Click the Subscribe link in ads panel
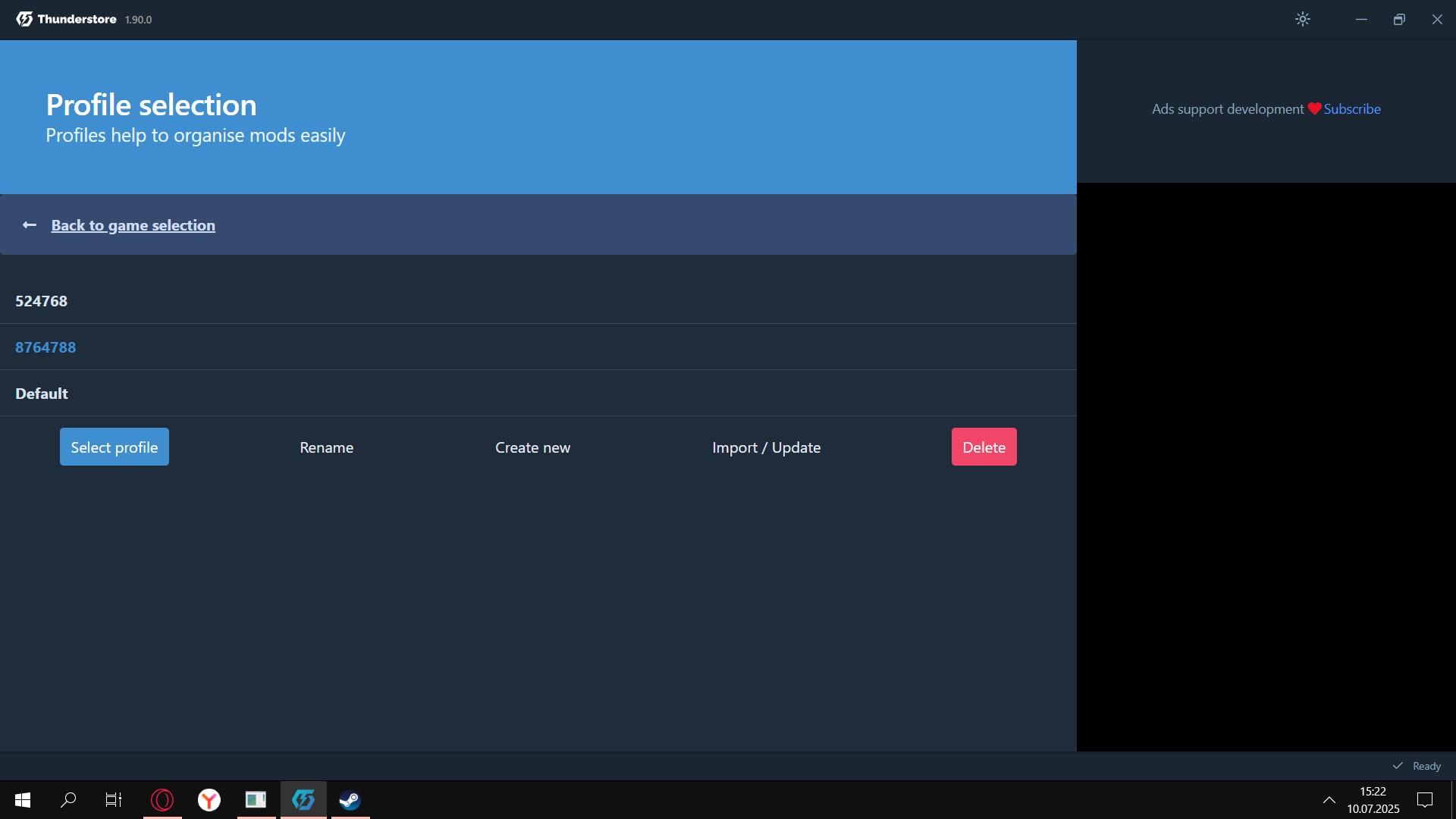Viewport: 1456px width, 819px height. click(1351, 109)
